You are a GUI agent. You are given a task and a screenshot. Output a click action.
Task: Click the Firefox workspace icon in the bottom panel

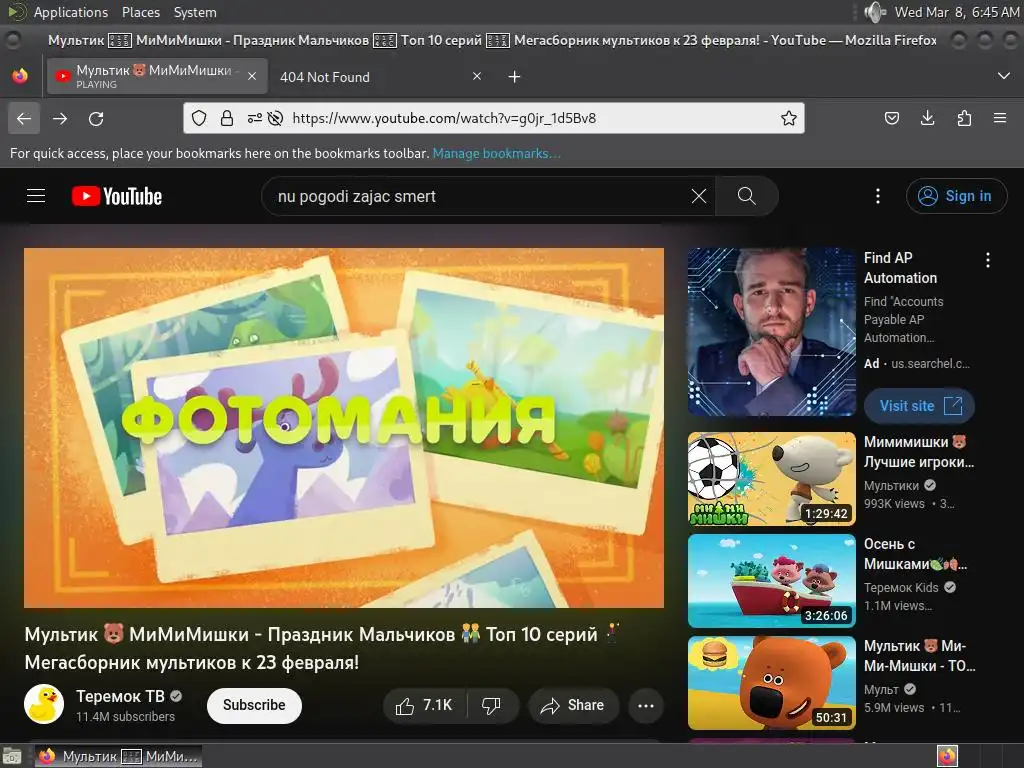[947, 756]
